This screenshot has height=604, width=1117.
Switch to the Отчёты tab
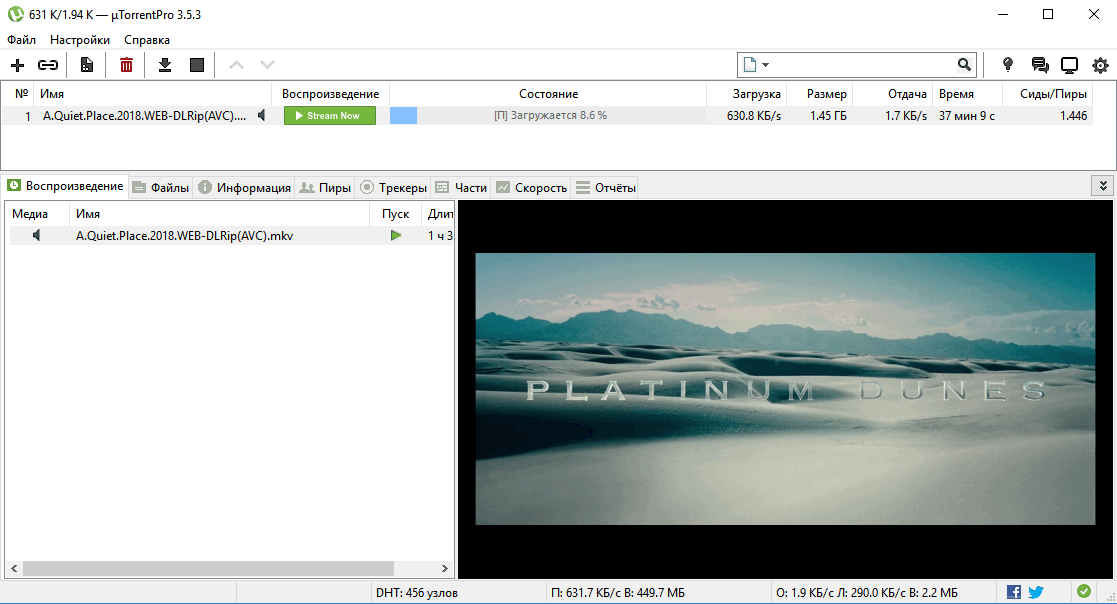pos(606,187)
